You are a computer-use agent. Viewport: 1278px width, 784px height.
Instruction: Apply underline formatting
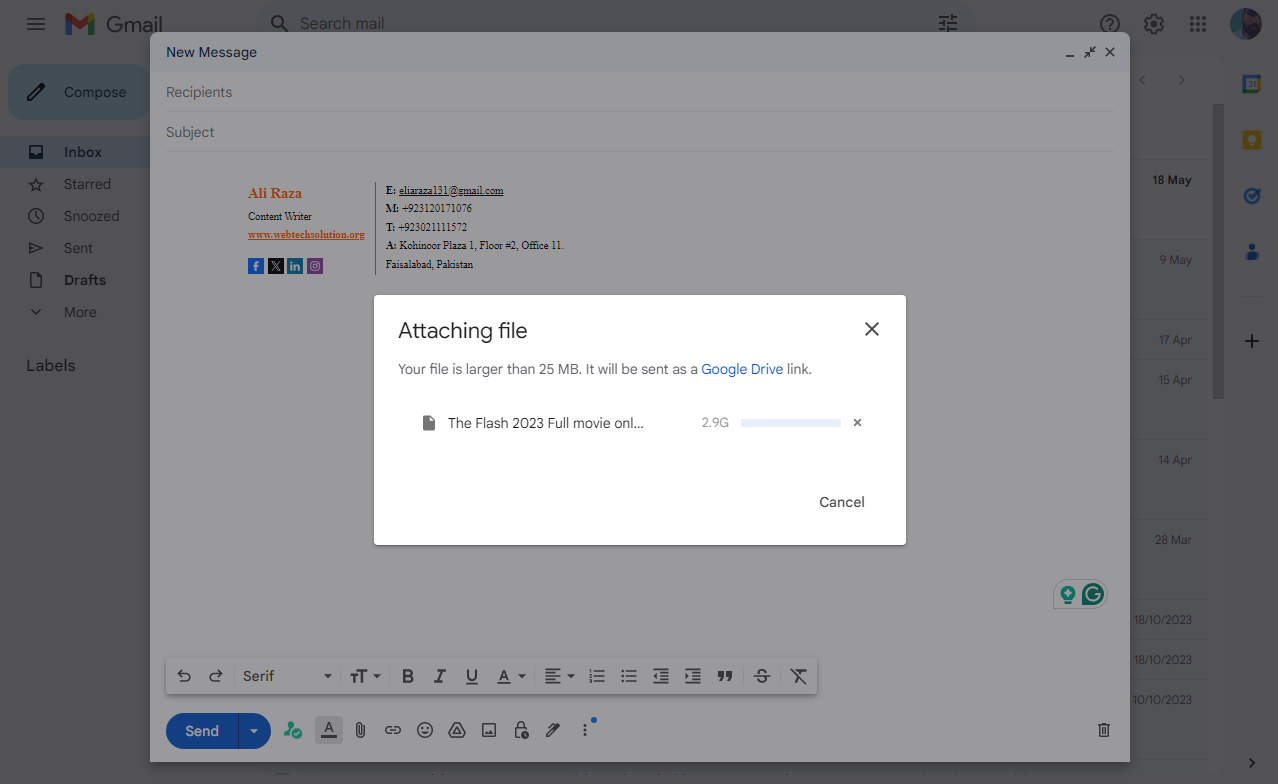472,676
